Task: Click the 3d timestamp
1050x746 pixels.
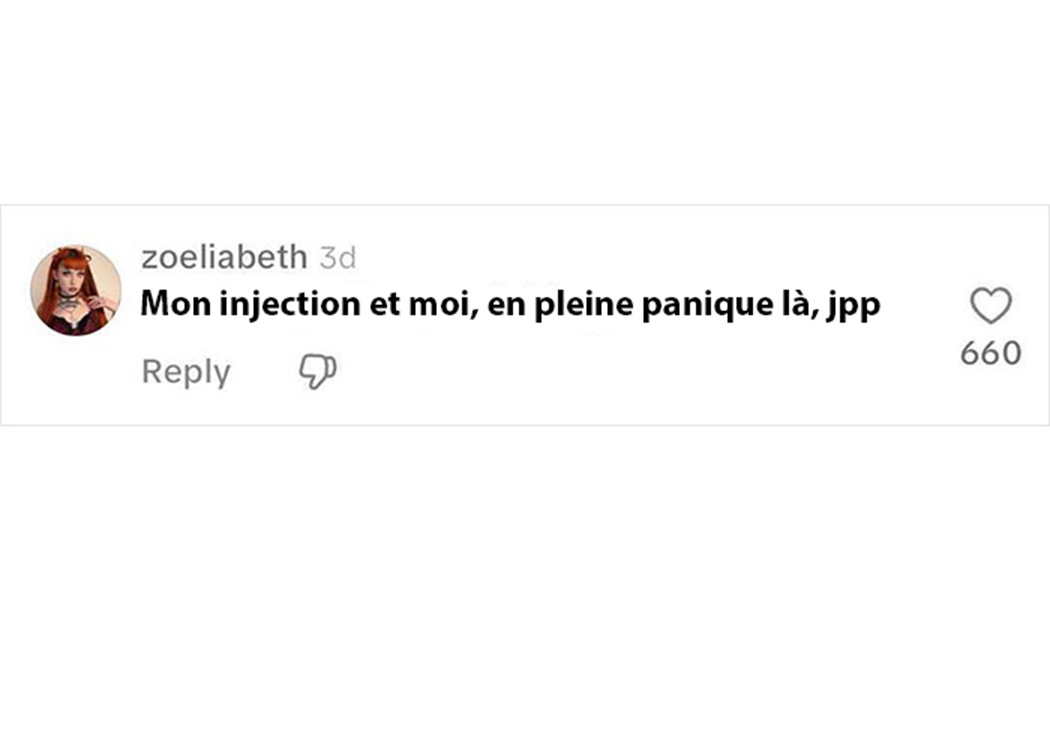Action: [x=338, y=258]
